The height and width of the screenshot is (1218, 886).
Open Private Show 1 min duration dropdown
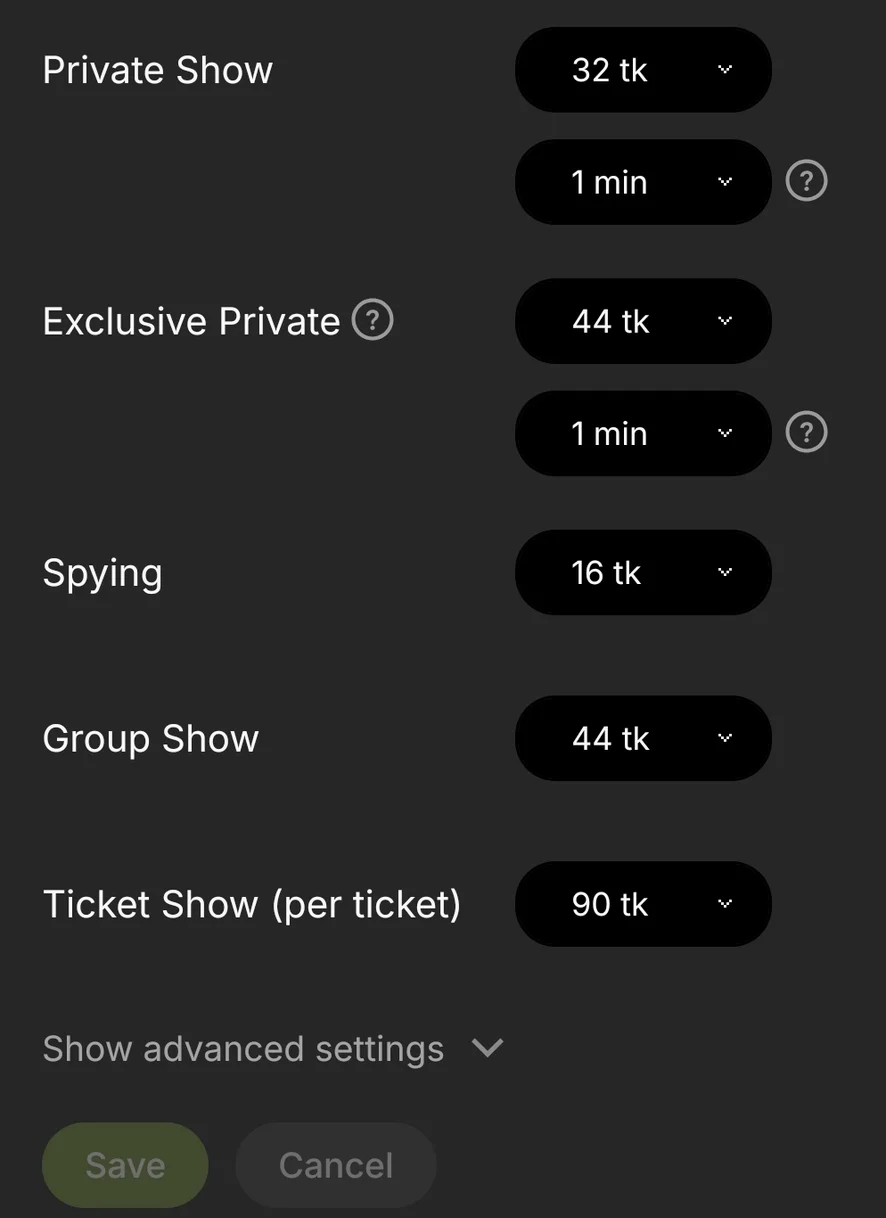click(642, 182)
